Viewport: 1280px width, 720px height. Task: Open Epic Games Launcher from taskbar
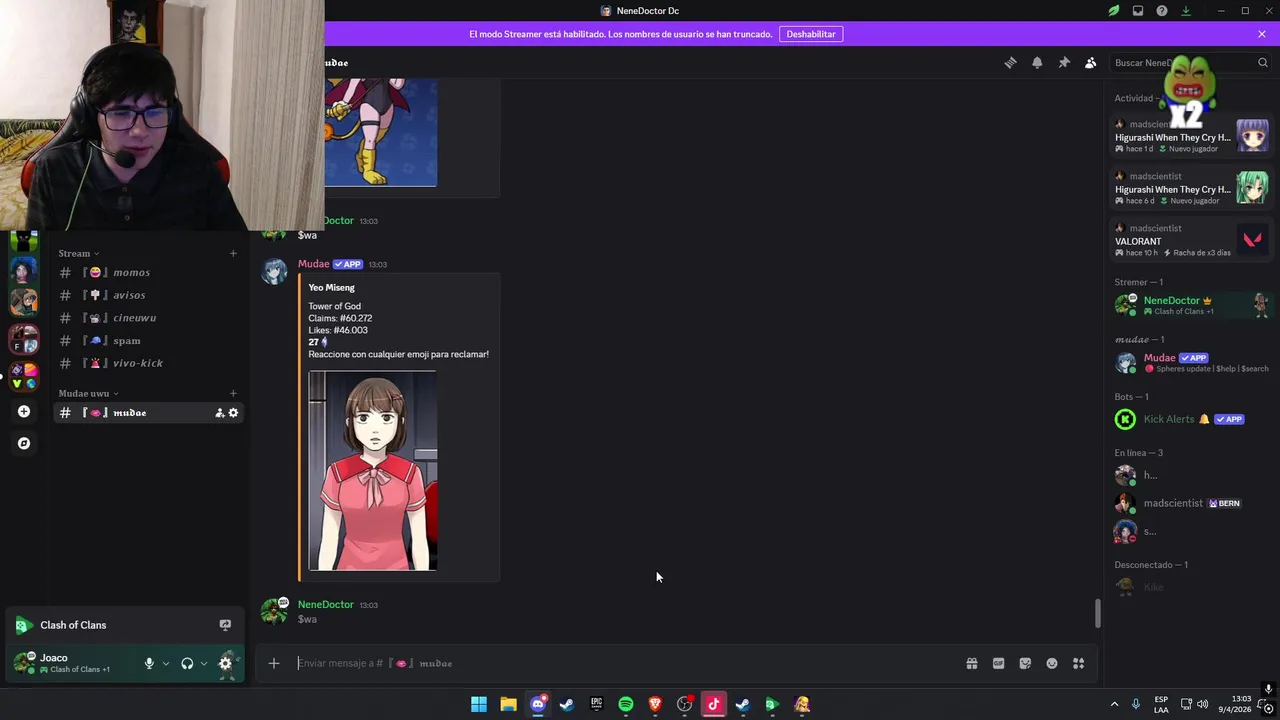pyautogui.click(x=596, y=704)
